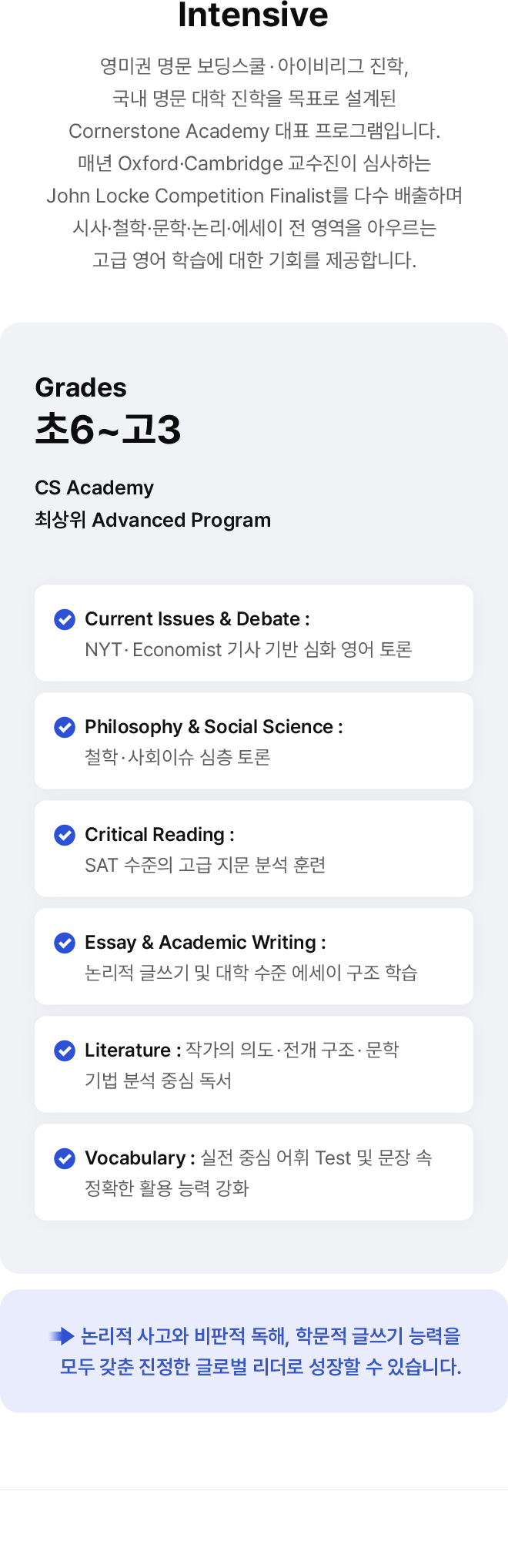The image size is (508, 1568).
Task: Click the checkmark beside Literature
Action: click(65, 1050)
